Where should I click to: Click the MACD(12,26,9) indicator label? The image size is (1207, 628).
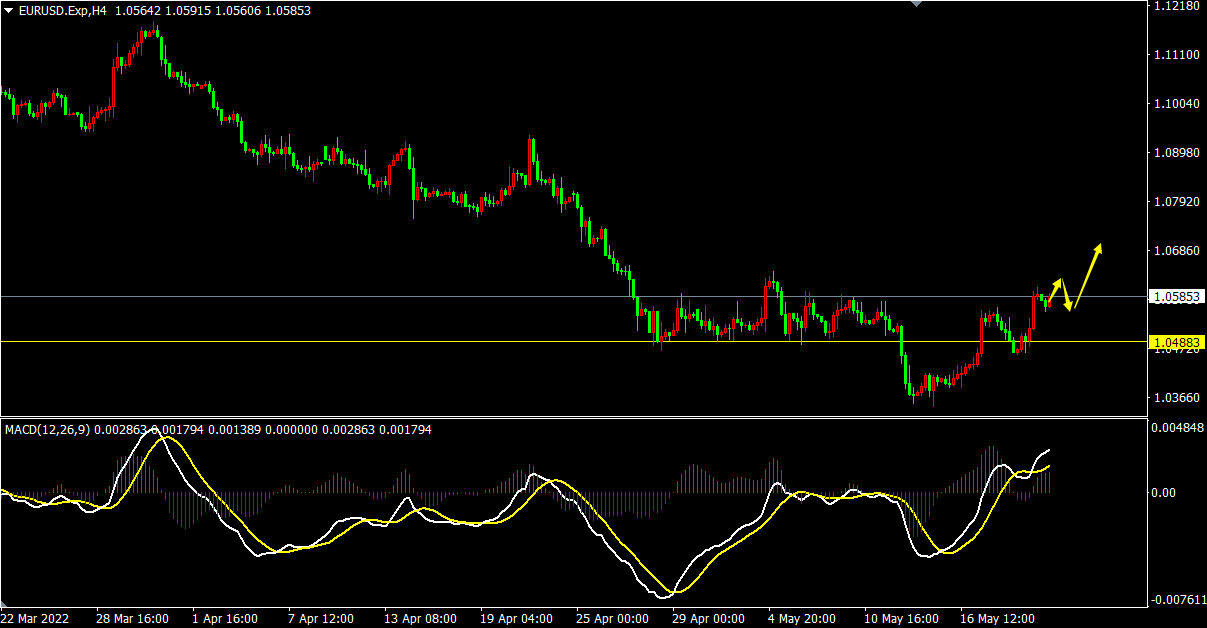coord(47,429)
